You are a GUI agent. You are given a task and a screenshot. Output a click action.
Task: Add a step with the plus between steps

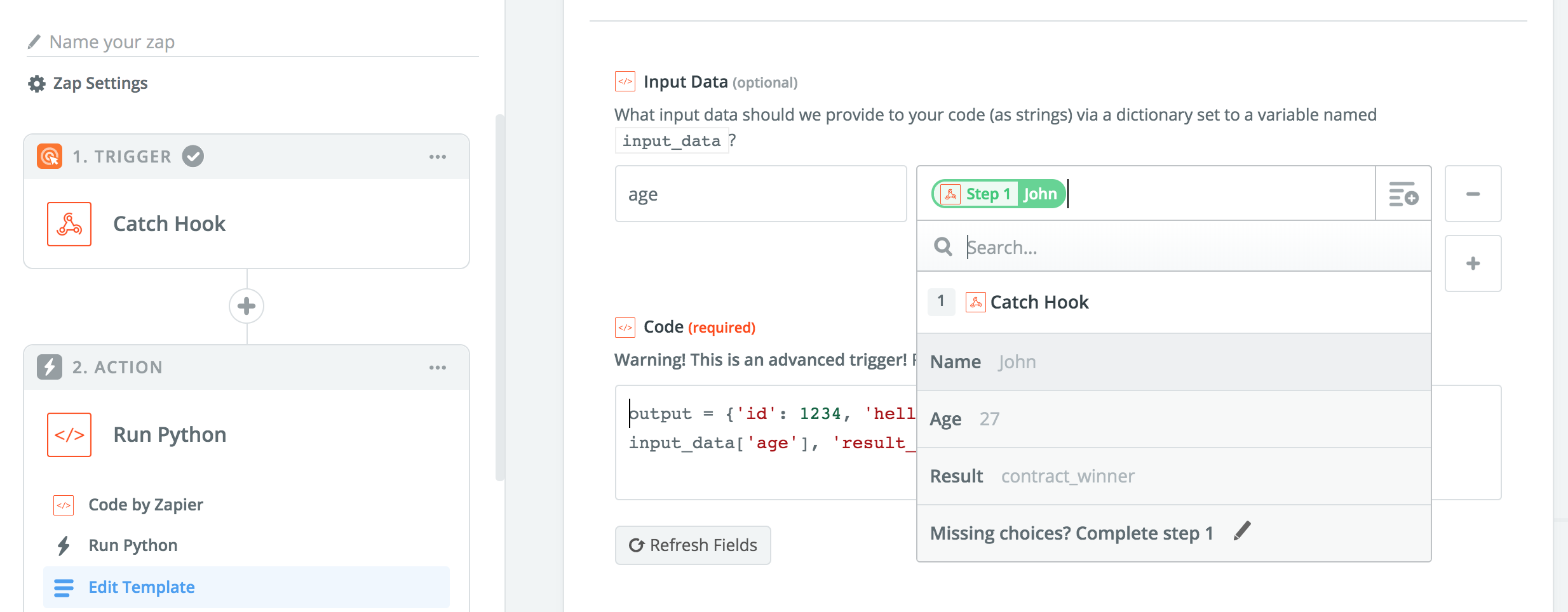[247, 306]
